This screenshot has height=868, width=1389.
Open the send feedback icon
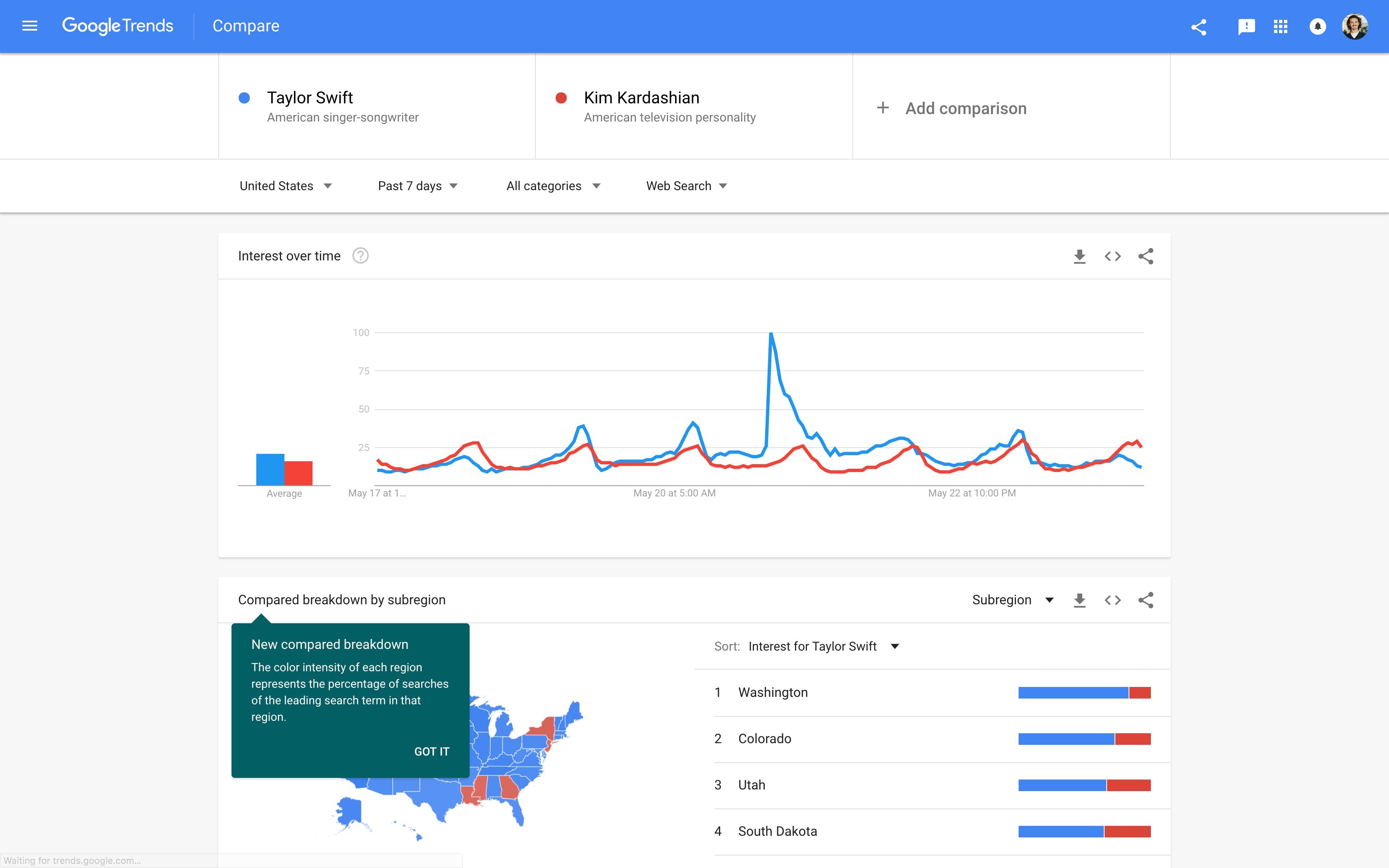[x=1246, y=27]
